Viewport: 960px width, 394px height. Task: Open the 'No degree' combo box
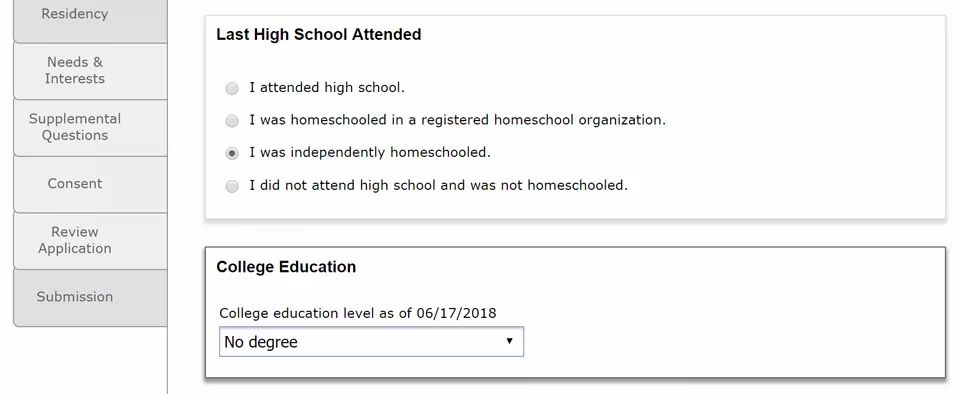(371, 341)
